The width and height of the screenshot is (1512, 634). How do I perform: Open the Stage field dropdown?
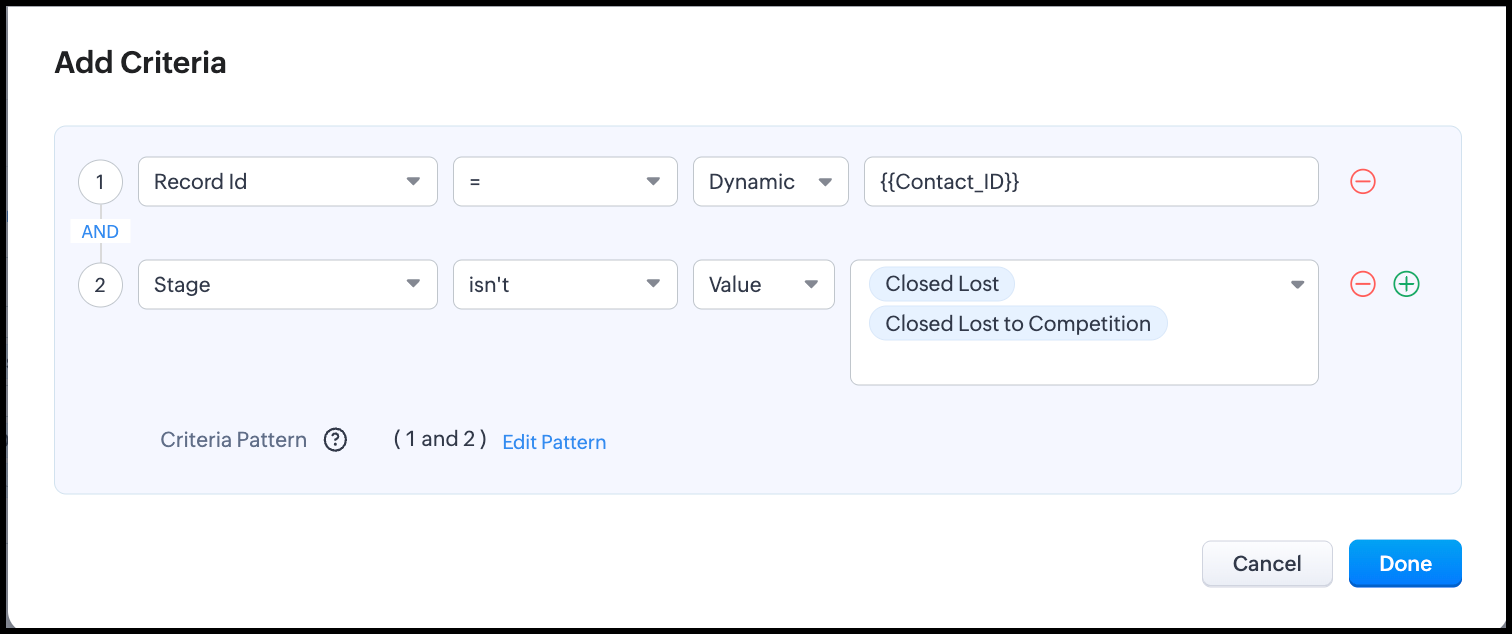point(287,285)
